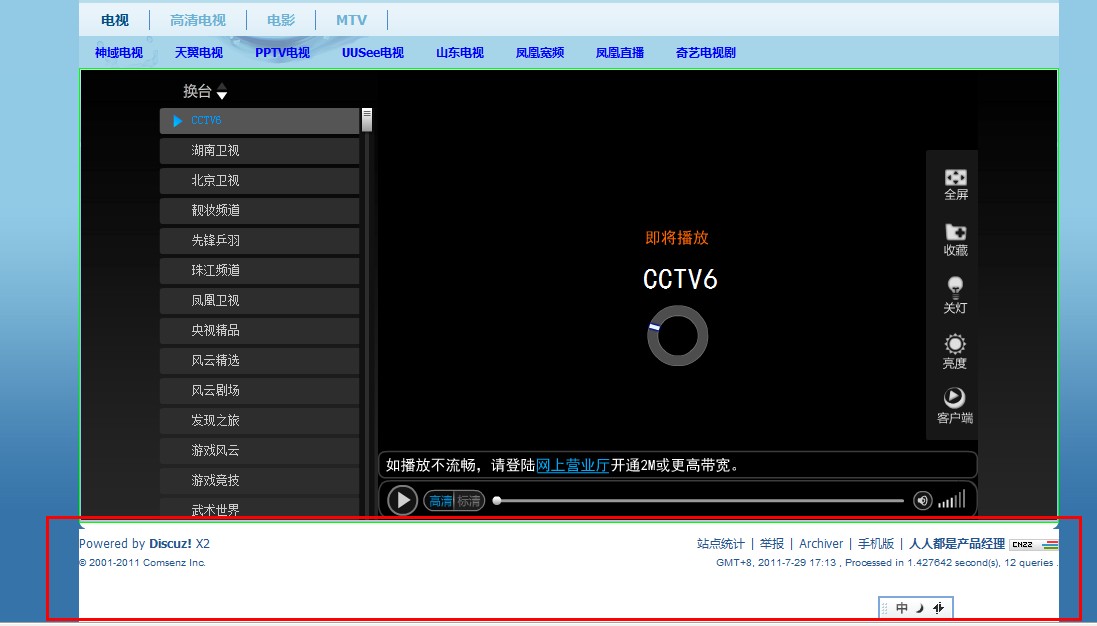
Task: Click the 中 input language indicator
Action: point(902,608)
